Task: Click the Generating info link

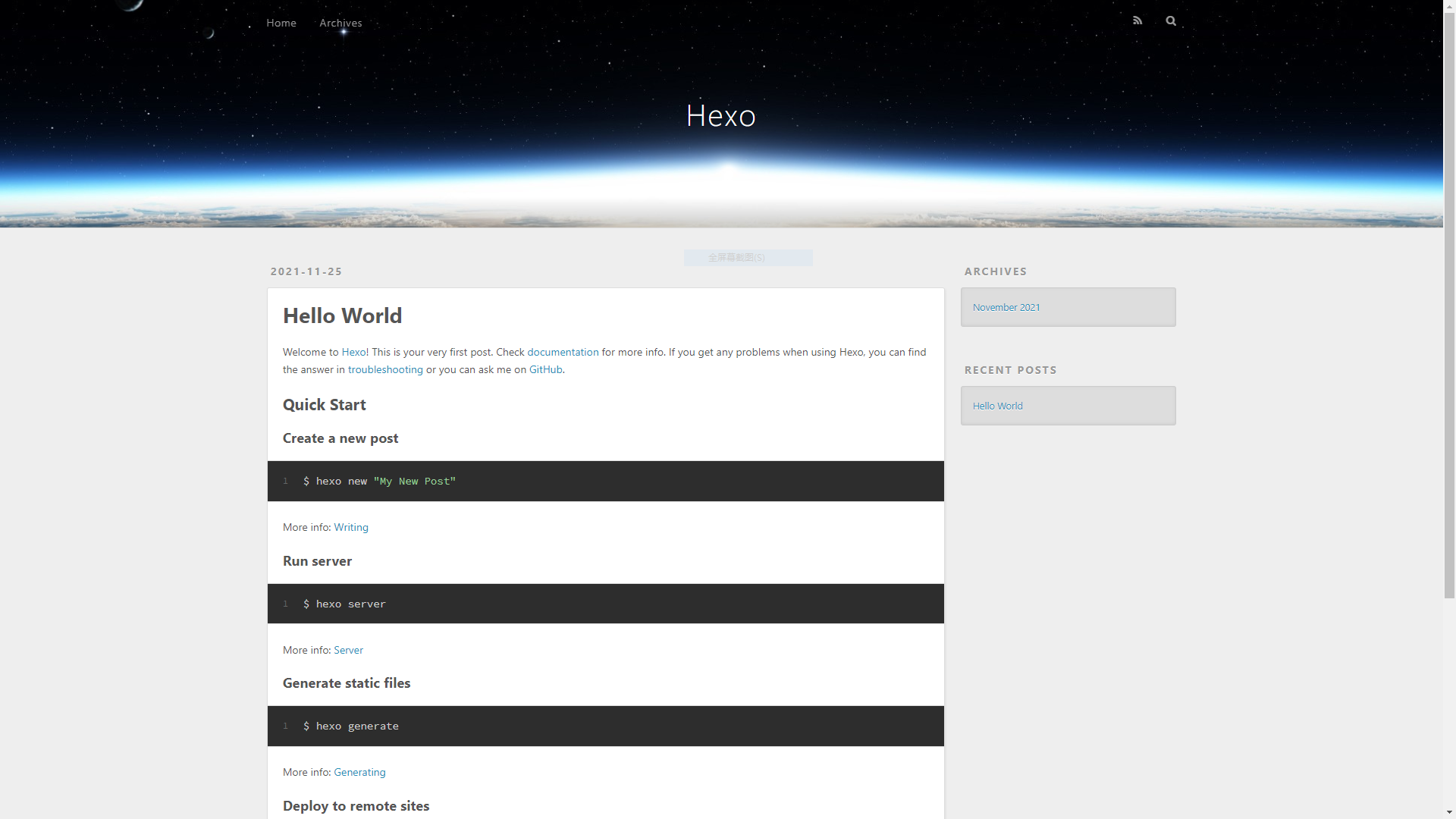Action: 360,771
